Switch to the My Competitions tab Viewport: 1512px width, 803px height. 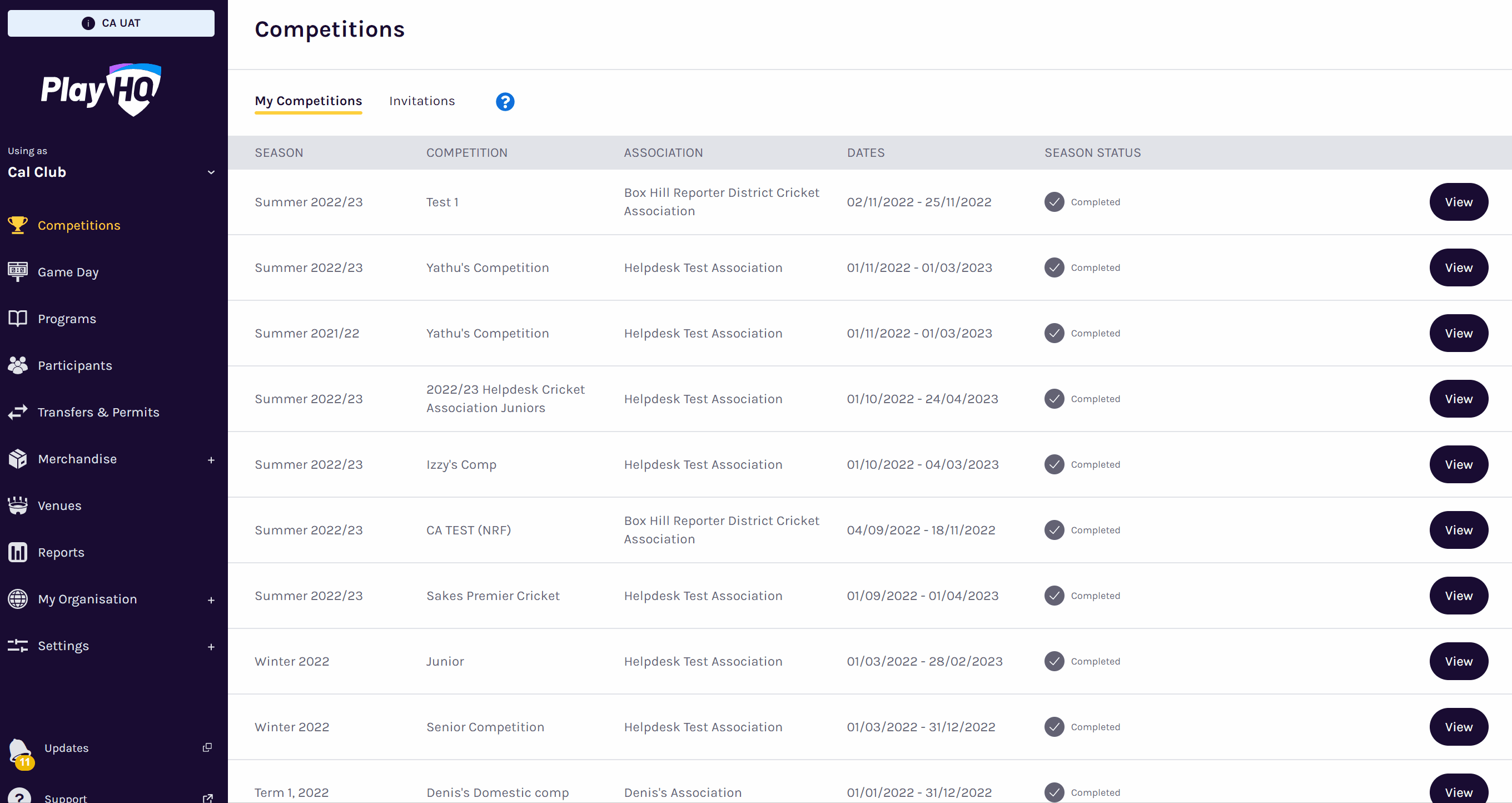pos(308,101)
